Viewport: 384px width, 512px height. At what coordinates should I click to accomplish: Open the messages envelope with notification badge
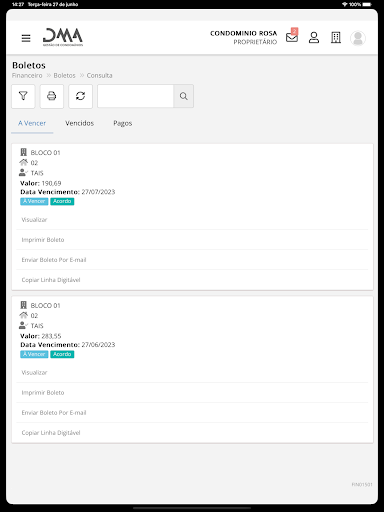tap(292, 36)
